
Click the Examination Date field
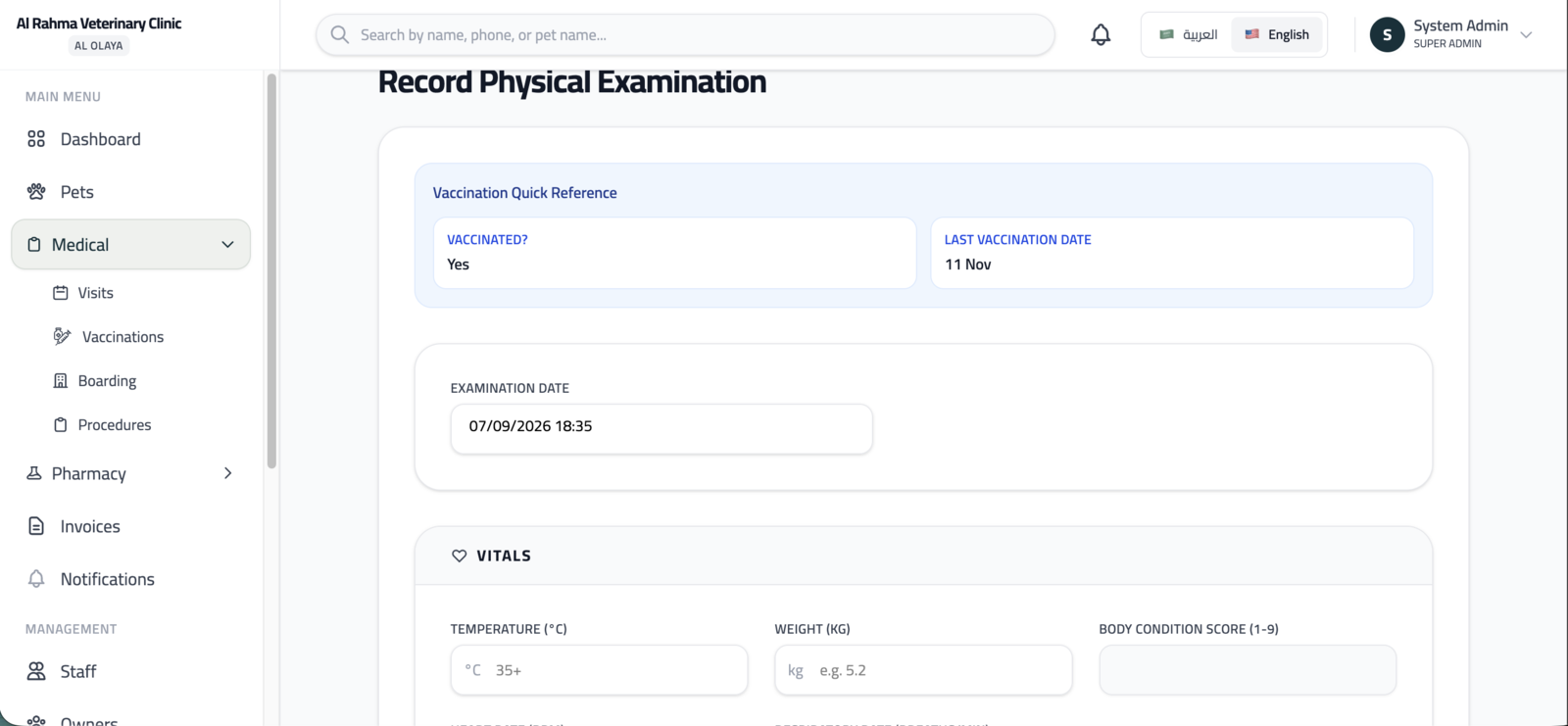tap(661, 429)
